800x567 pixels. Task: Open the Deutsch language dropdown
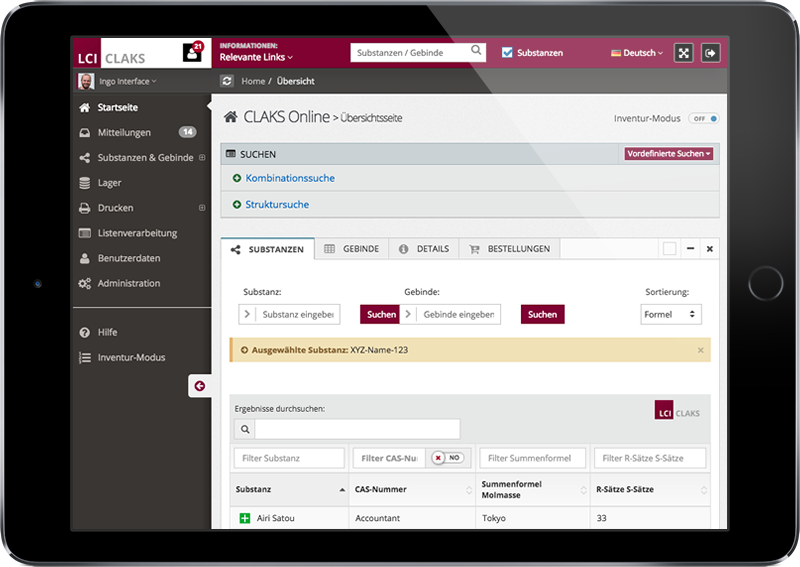[637, 53]
